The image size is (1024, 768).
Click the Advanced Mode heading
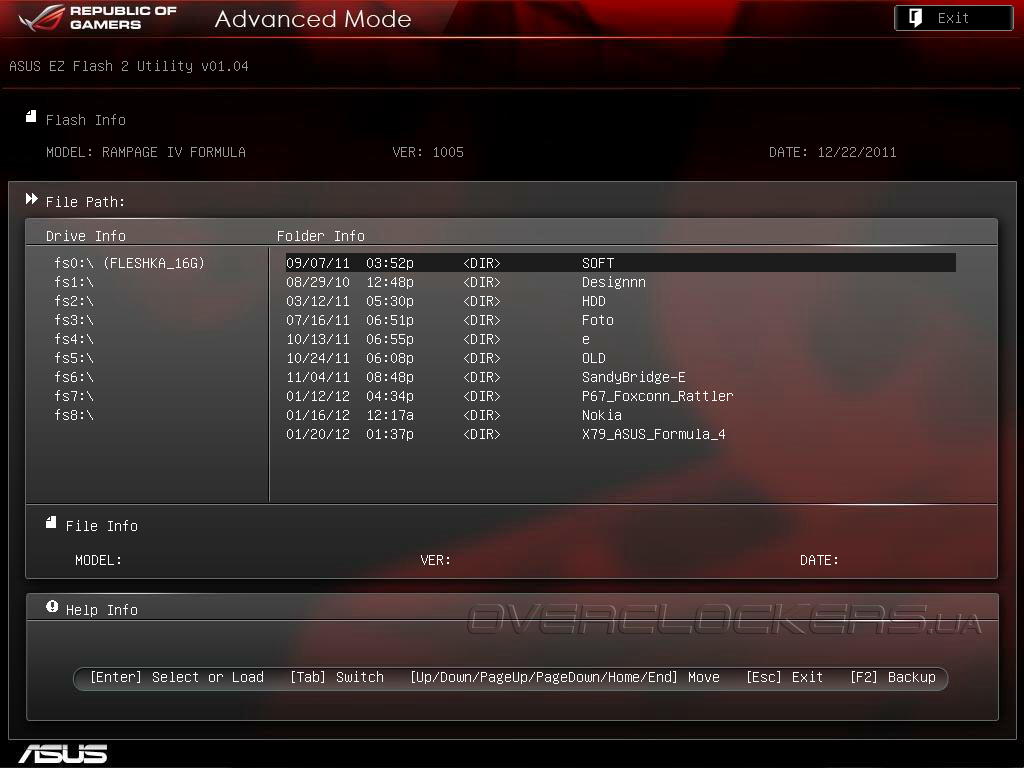(313, 19)
